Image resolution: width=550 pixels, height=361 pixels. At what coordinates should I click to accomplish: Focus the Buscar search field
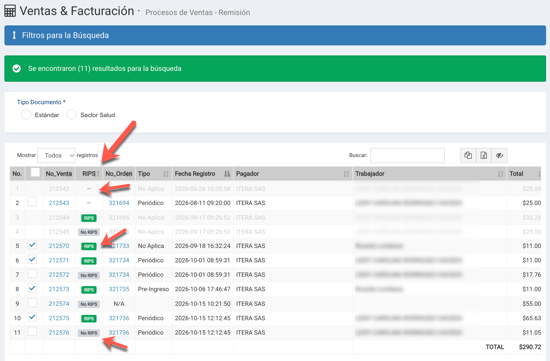tap(407, 155)
